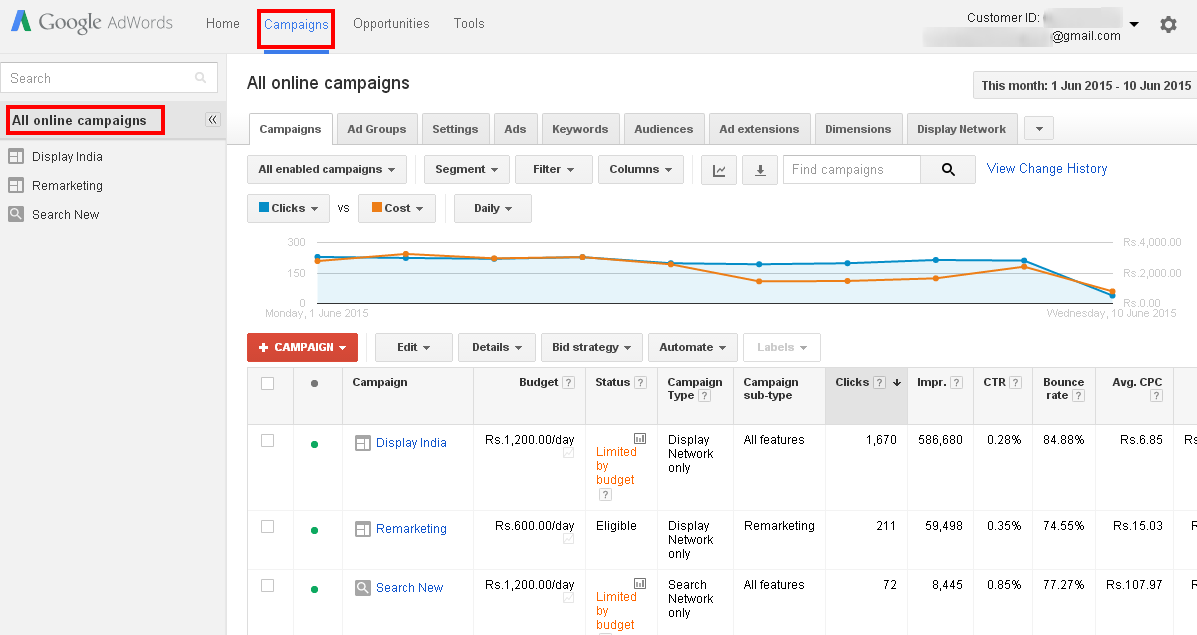Click the Remarketing sidebar campaign icon
The image size is (1197, 635).
pyautogui.click(x=16, y=185)
